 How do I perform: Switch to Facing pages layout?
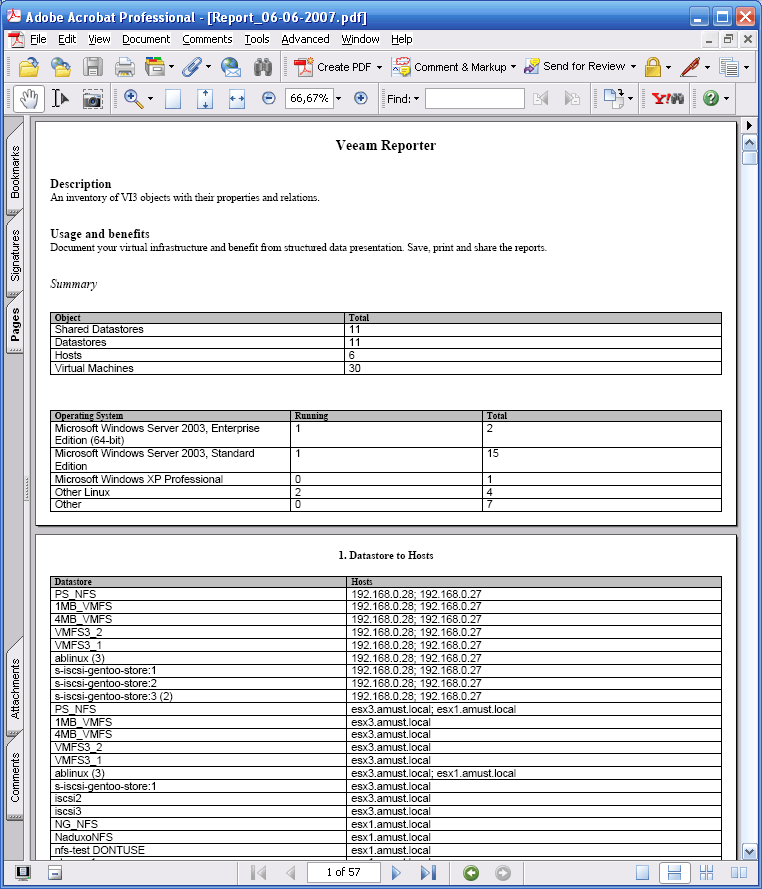(x=738, y=873)
